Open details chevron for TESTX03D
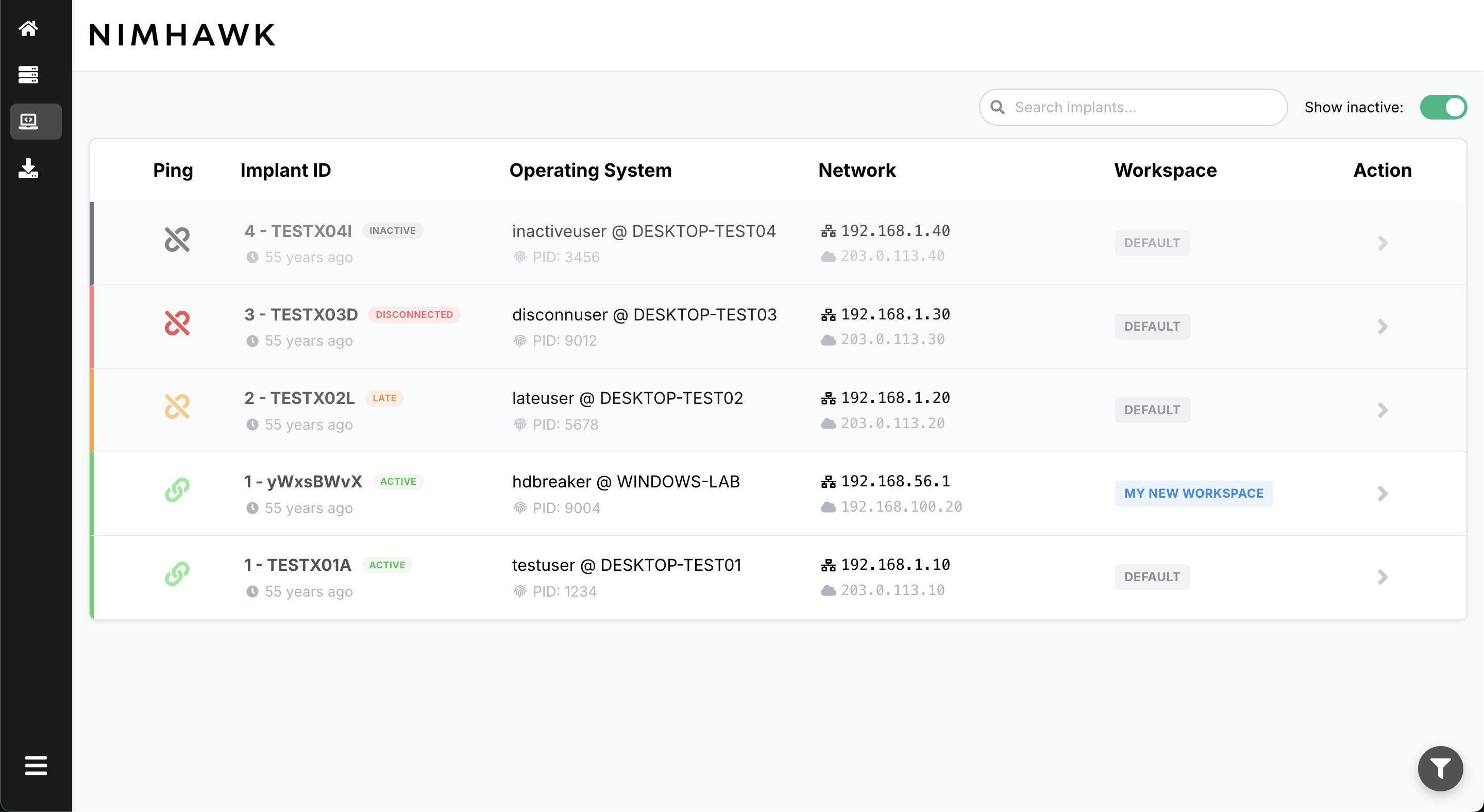The height and width of the screenshot is (812, 1484). pos(1382,327)
